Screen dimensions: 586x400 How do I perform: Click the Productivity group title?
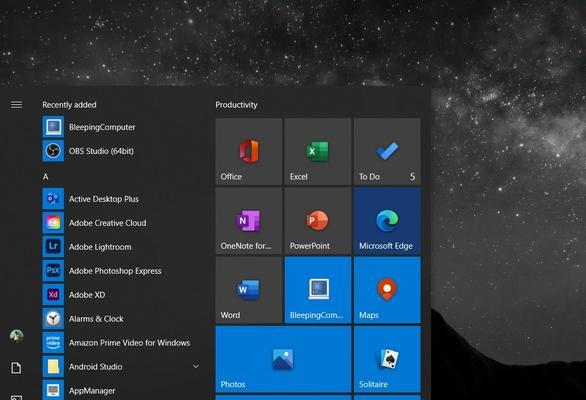point(236,105)
